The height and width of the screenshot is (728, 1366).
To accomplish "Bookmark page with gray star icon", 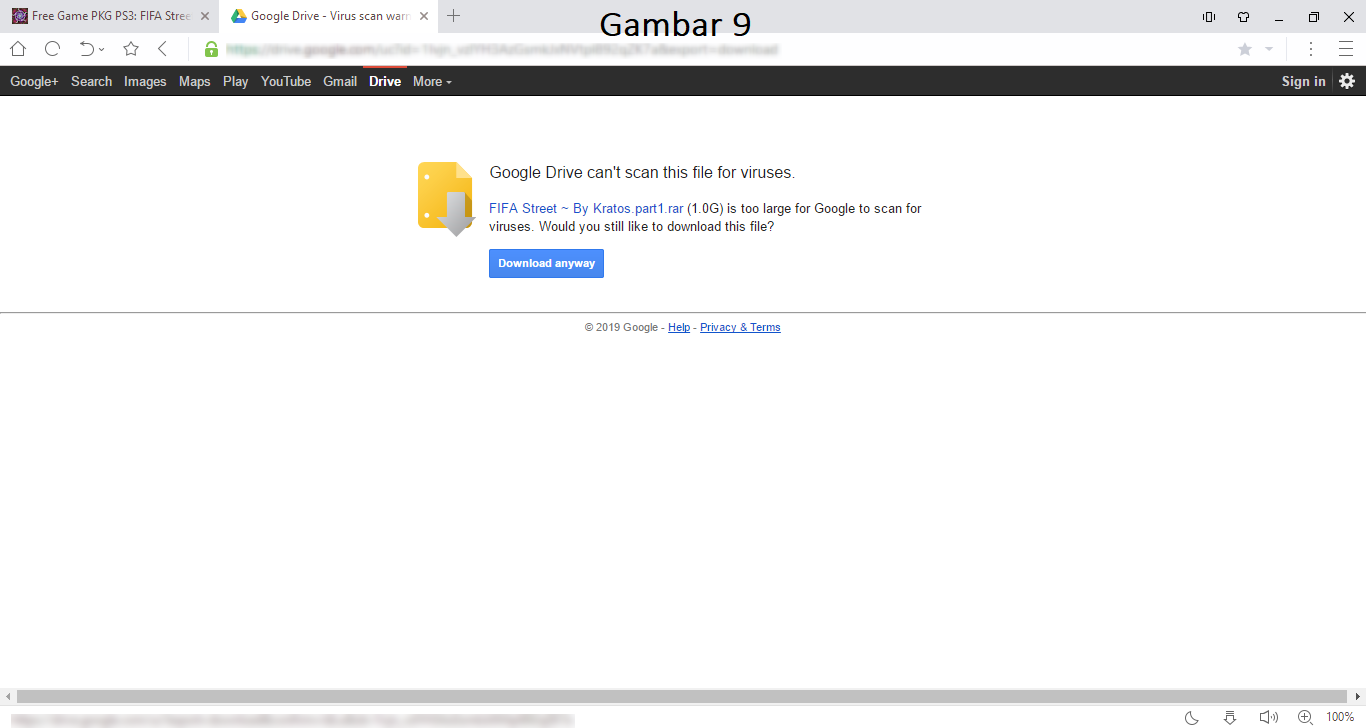I will (x=1245, y=49).
